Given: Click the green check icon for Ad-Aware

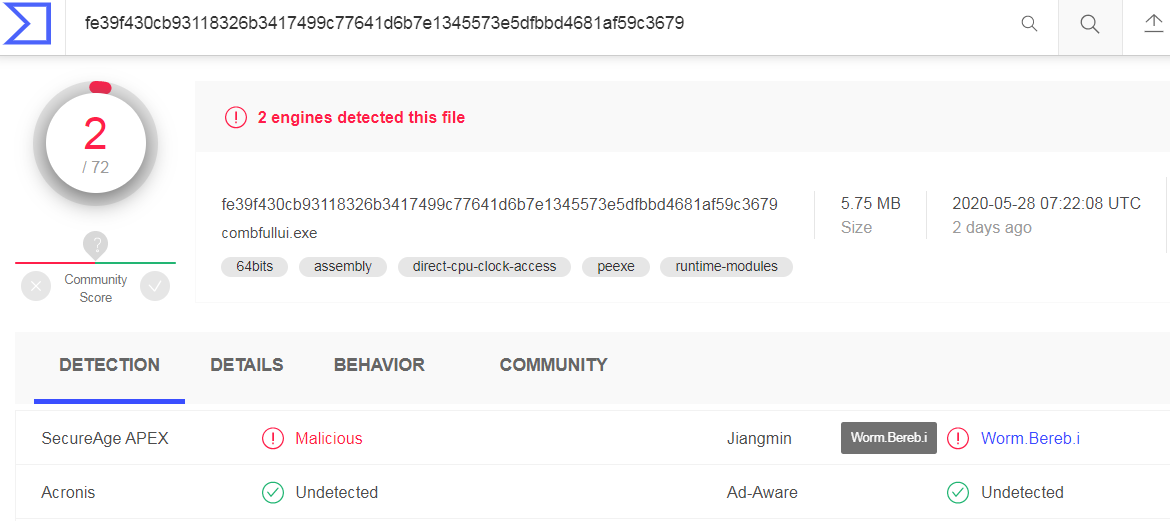Looking at the screenshot, I should (x=958, y=493).
